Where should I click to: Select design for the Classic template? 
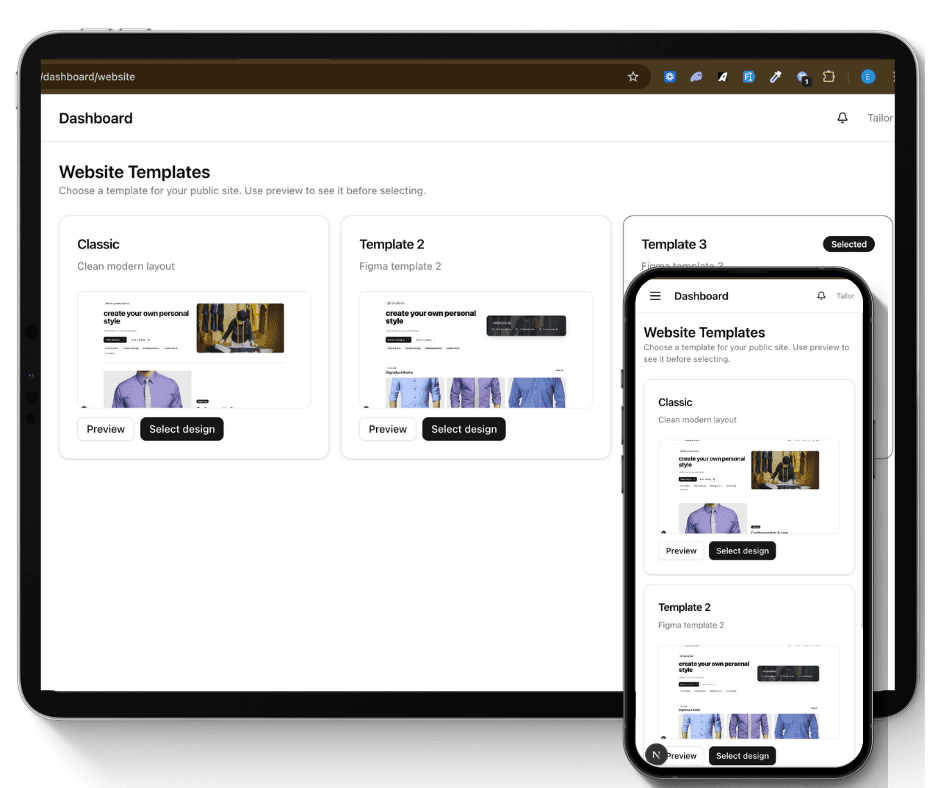click(x=181, y=429)
